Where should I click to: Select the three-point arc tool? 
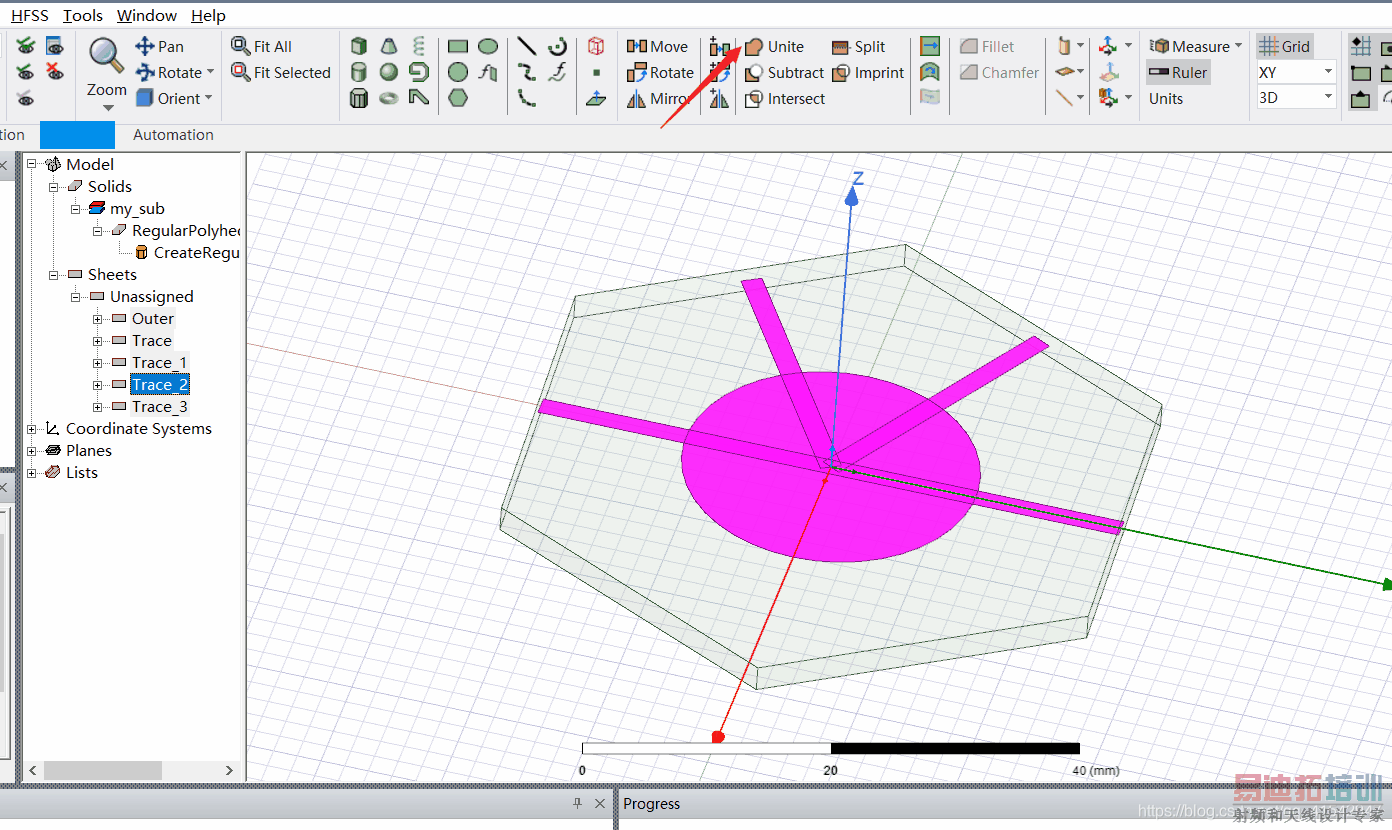pos(527,98)
